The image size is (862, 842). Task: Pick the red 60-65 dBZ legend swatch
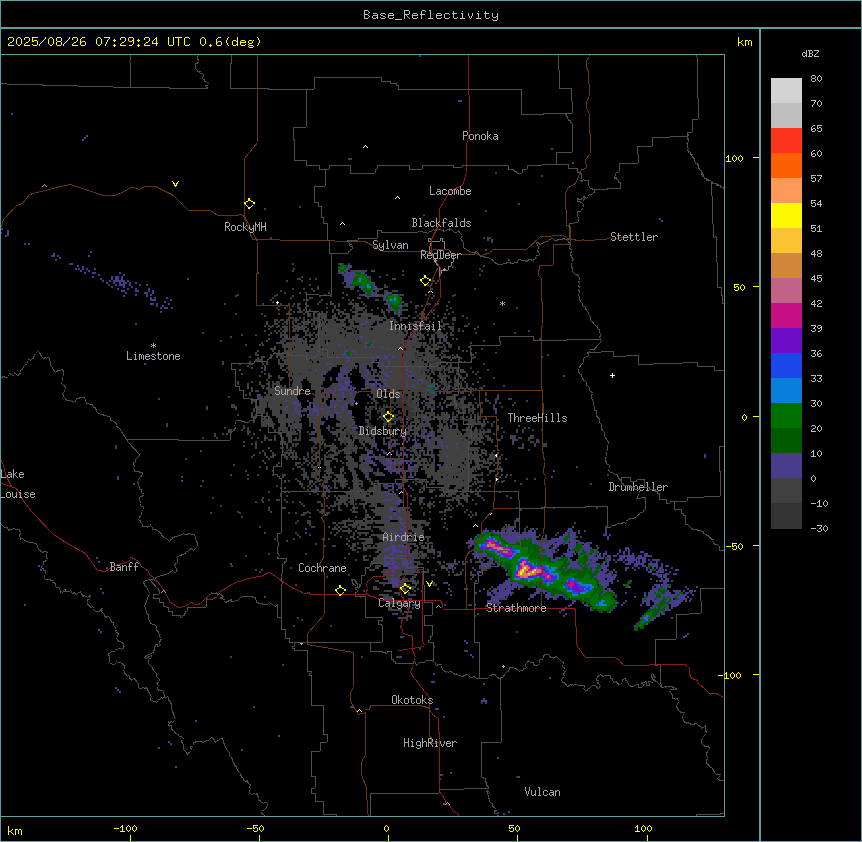(786, 141)
